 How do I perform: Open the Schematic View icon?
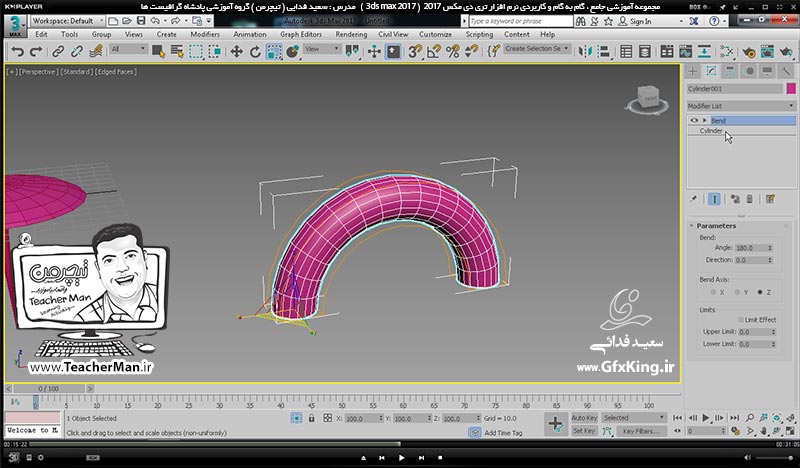pyautogui.click(x=705, y=52)
